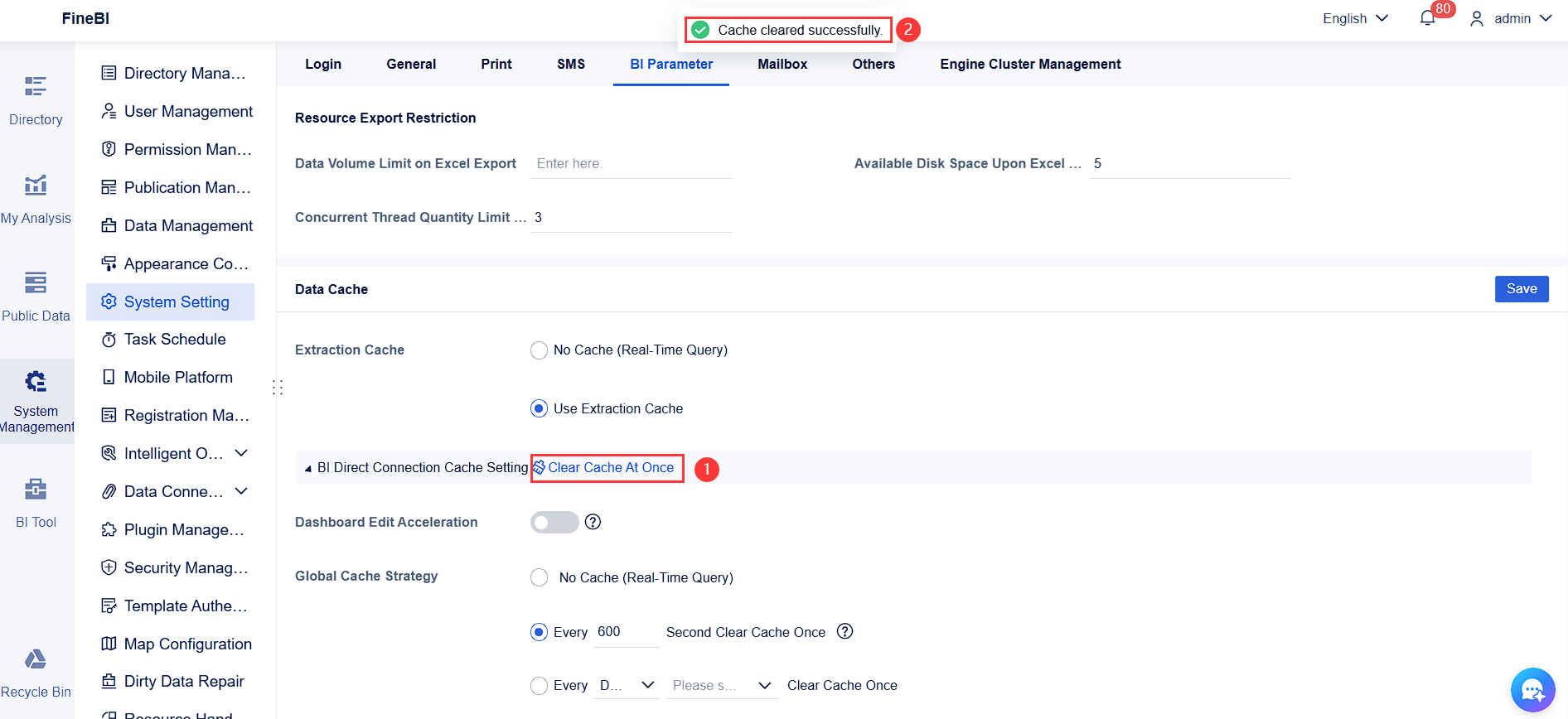
Task: Open Dirty Data Repair in the sidebar
Action: 171,681
